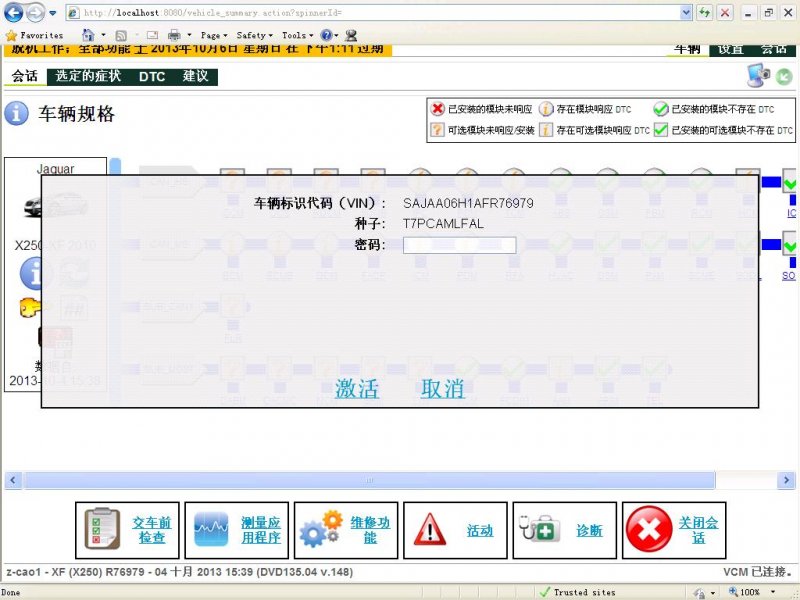Click the Home icon in the toolbar

point(88,35)
